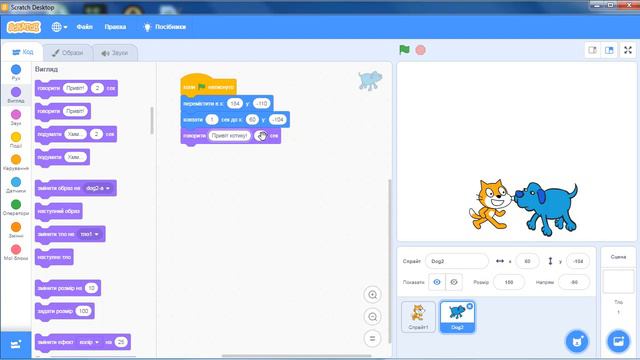Open the language globe menu
Image resolution: width=640 pixels, height=360 pixels.
point(59,27)
